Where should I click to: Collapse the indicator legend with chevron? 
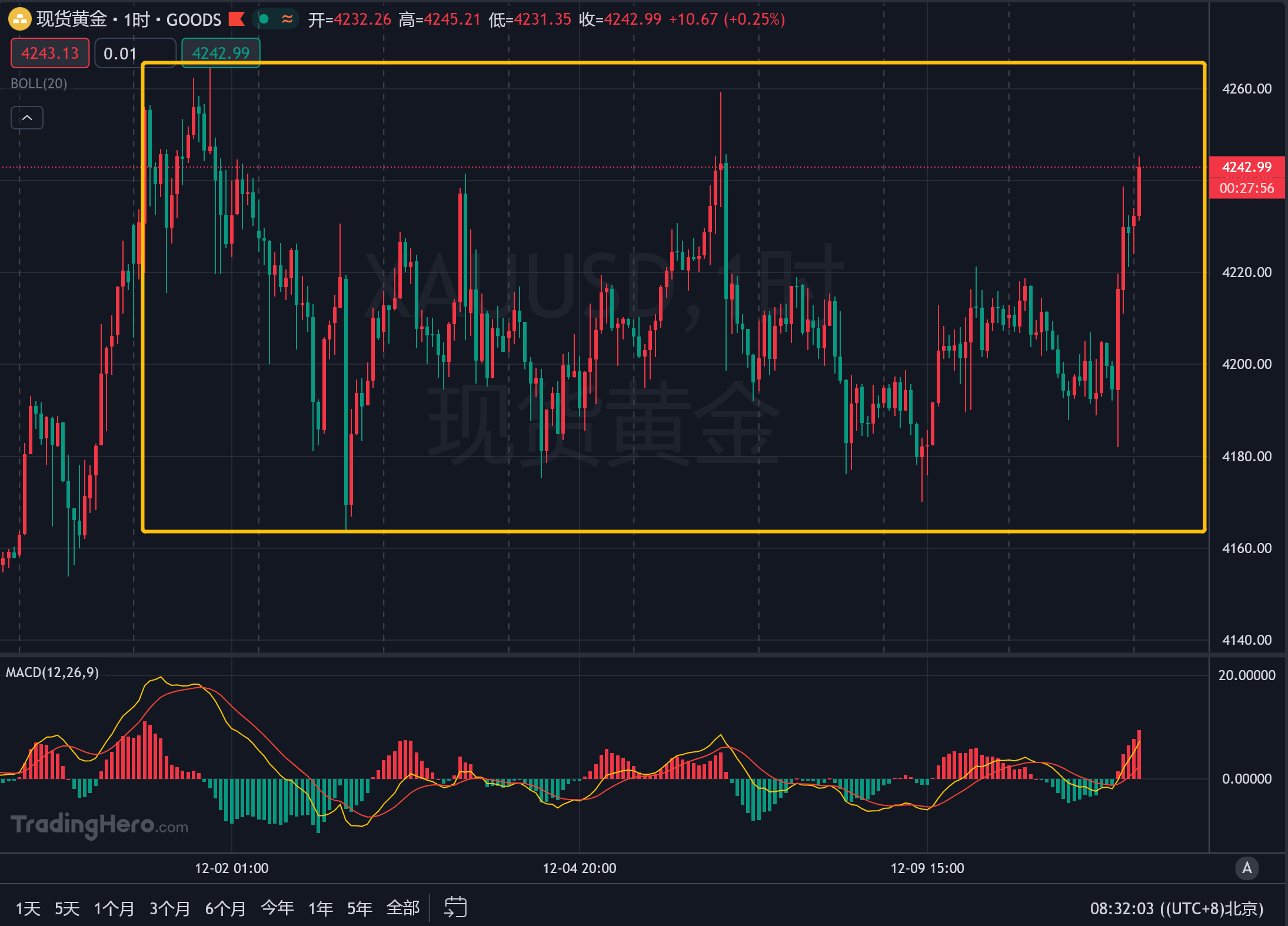pos(27,118)
